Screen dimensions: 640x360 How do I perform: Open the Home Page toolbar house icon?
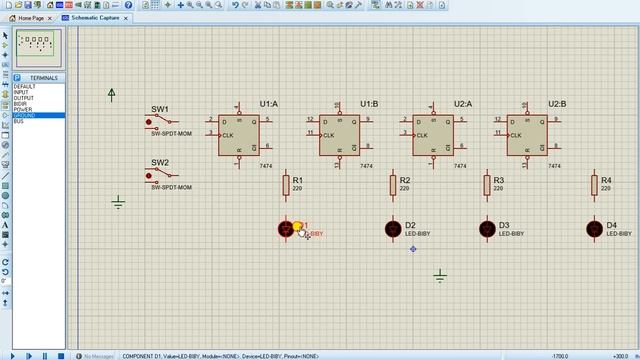coord(50,5)
